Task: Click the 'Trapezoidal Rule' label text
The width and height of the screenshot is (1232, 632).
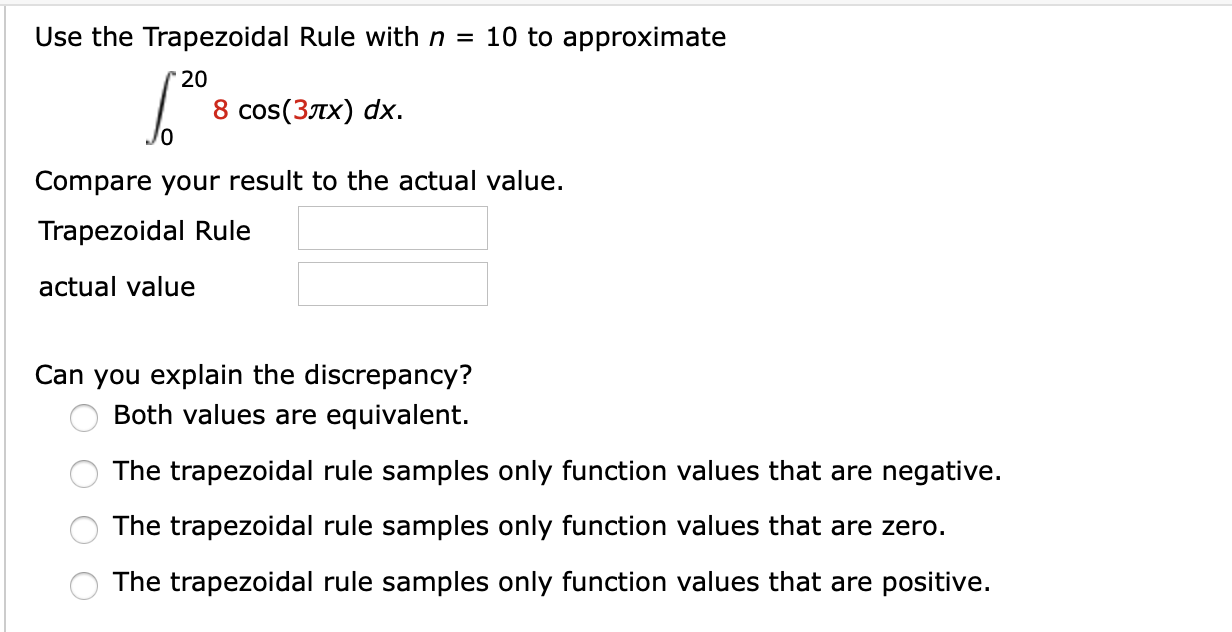Action: (144, 231)
